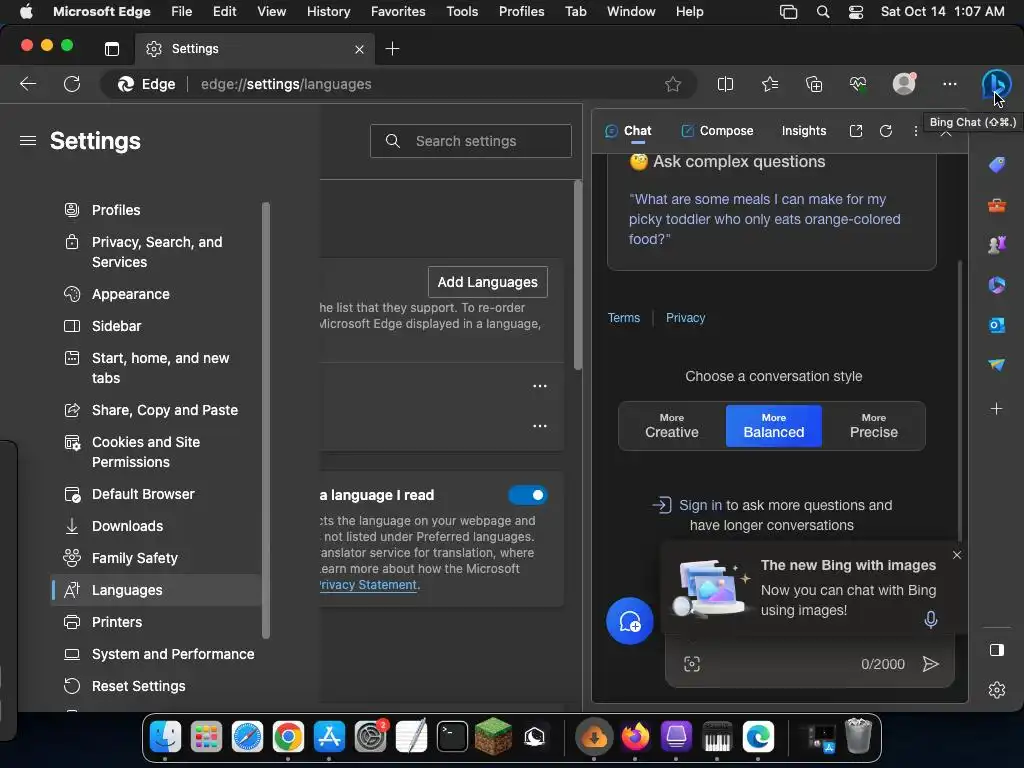Click the settings page scrollbar

pos(577,275)
